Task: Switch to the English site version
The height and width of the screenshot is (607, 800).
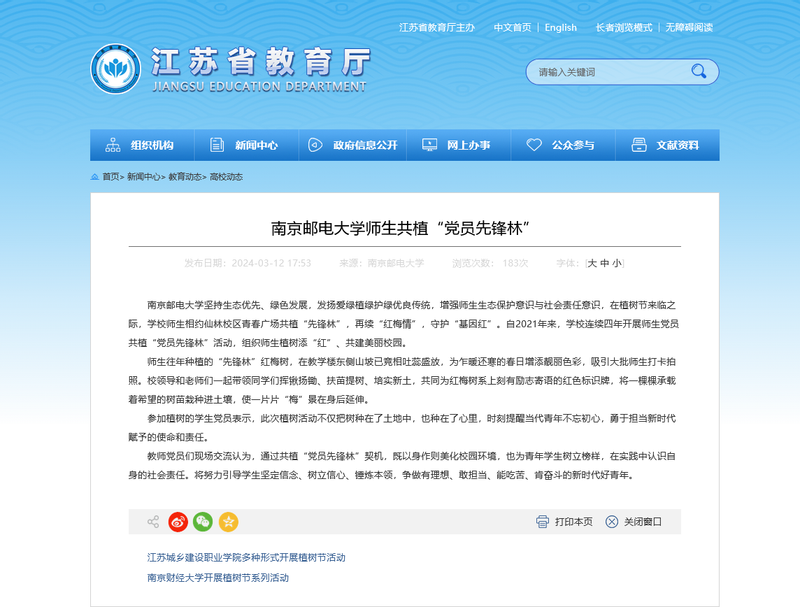Action: pyautogui.click(x=560, y=27)
